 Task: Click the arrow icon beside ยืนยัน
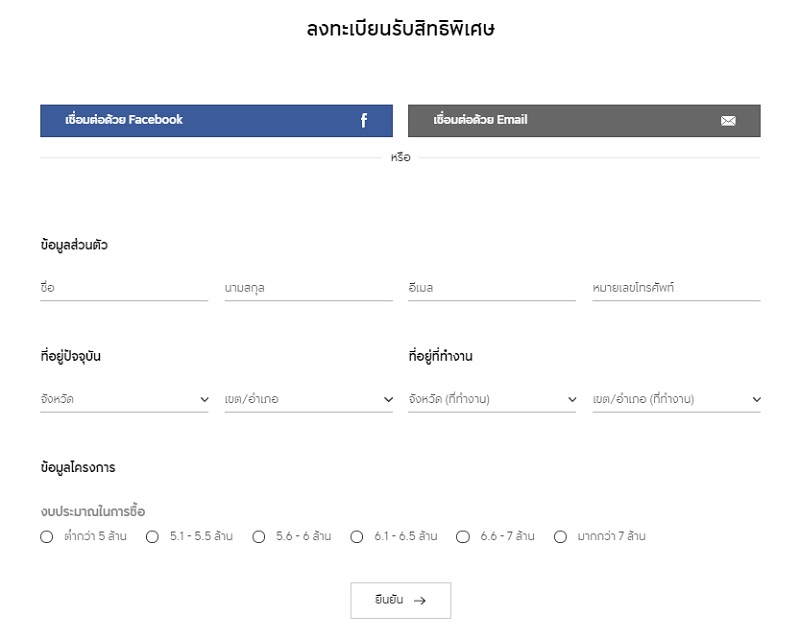(x=420, y=601)
